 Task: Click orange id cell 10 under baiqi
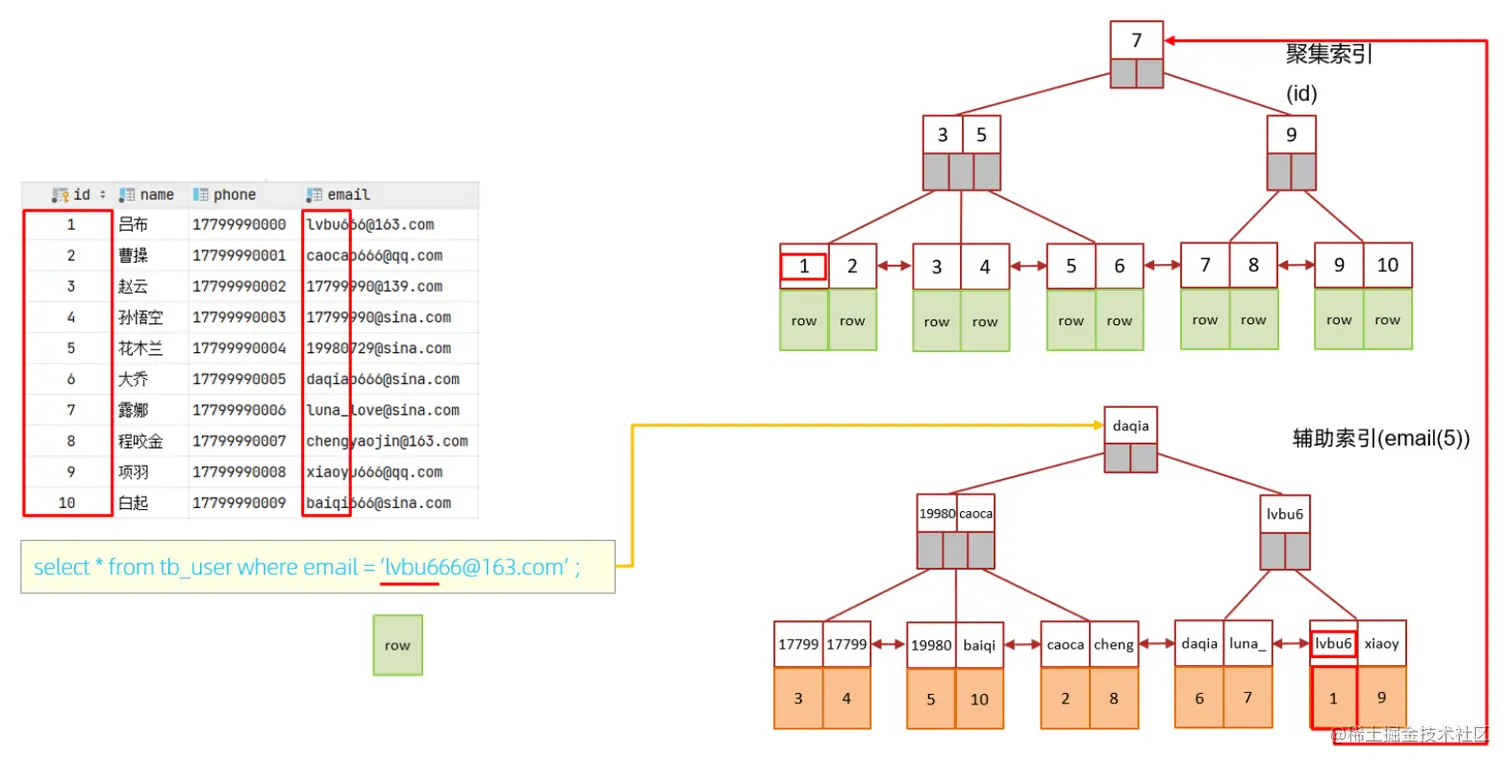(x=980, y=699)
